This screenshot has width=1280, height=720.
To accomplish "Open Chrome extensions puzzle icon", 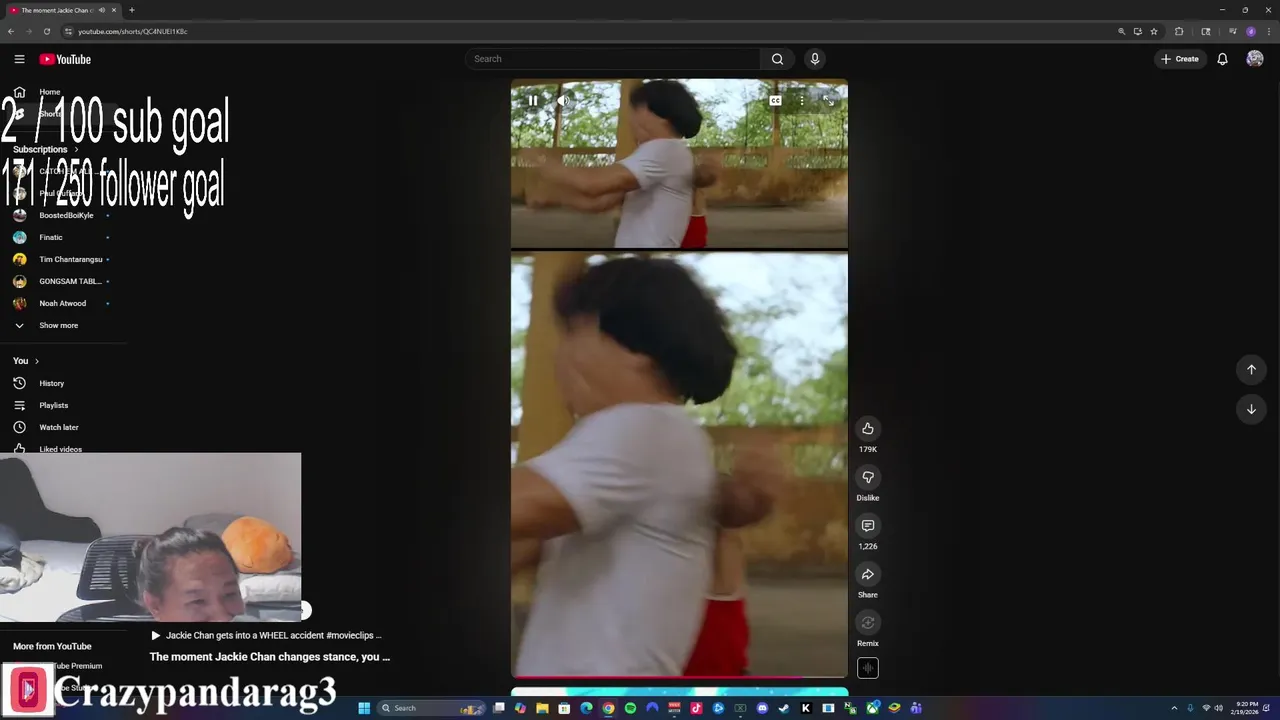I will (x=1179, y=31).
